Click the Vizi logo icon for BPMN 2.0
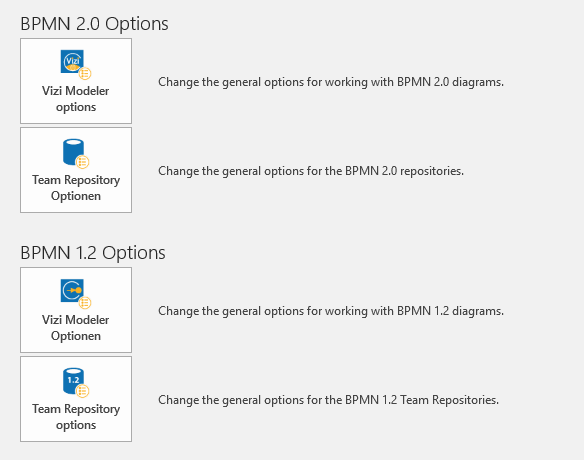 pyautogui.click(x=72, y=61)
